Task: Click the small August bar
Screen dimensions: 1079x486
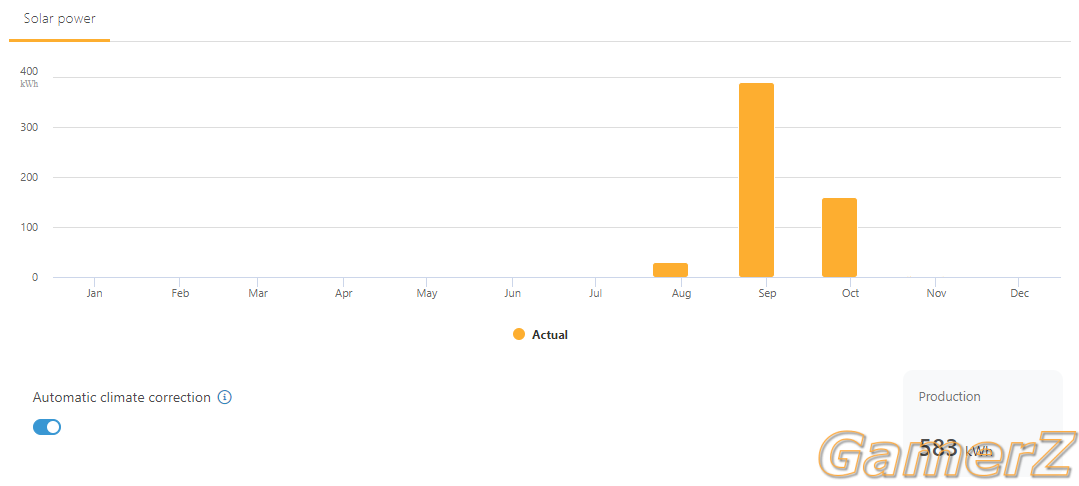Action: pyautogui.click(x=670, y=270)
